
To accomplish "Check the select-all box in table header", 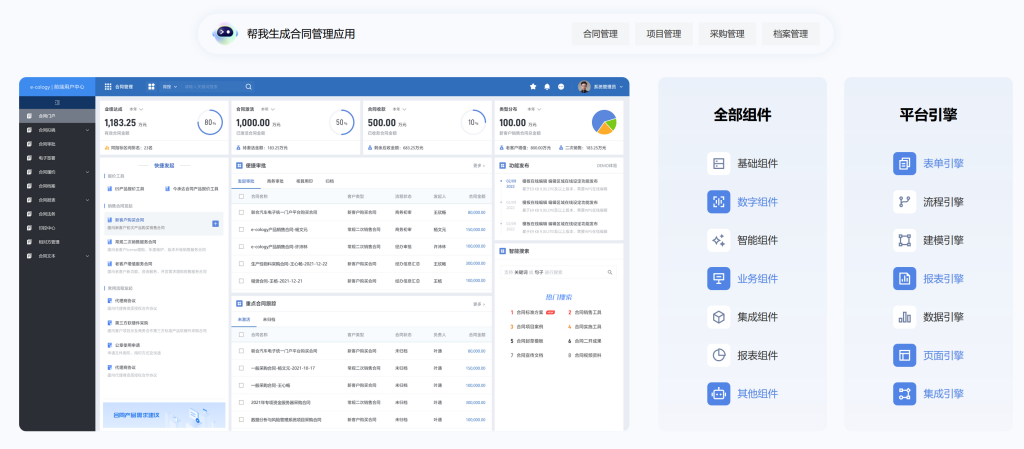I will 241,196.
